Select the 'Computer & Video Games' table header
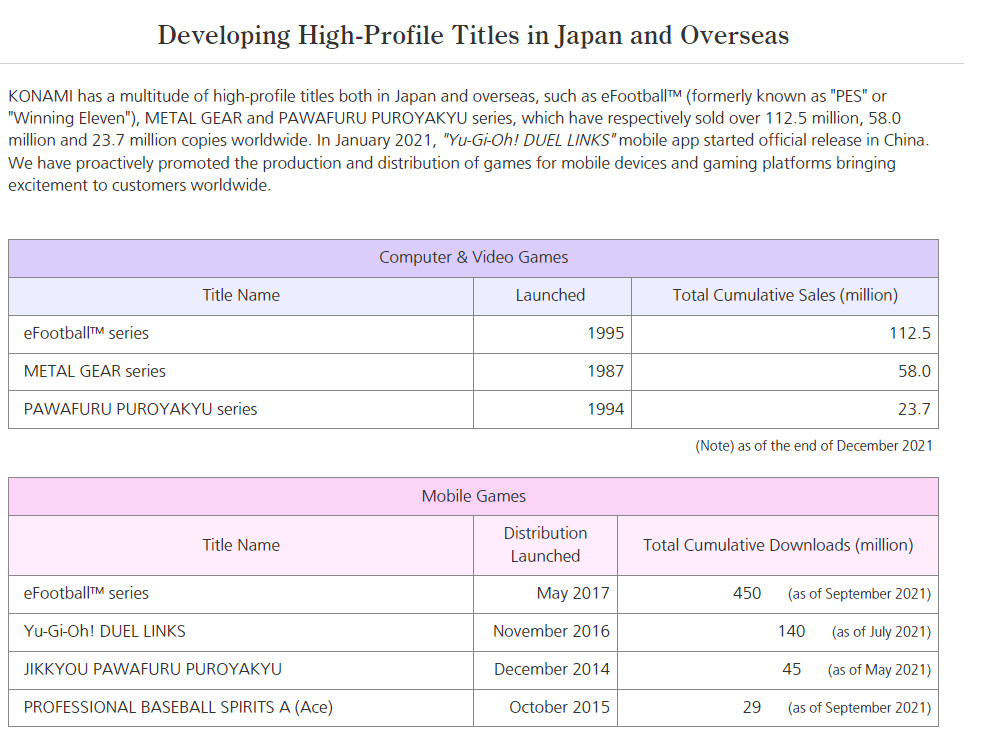This screenshot has width=984, height=755. click(x=473, y=258)
